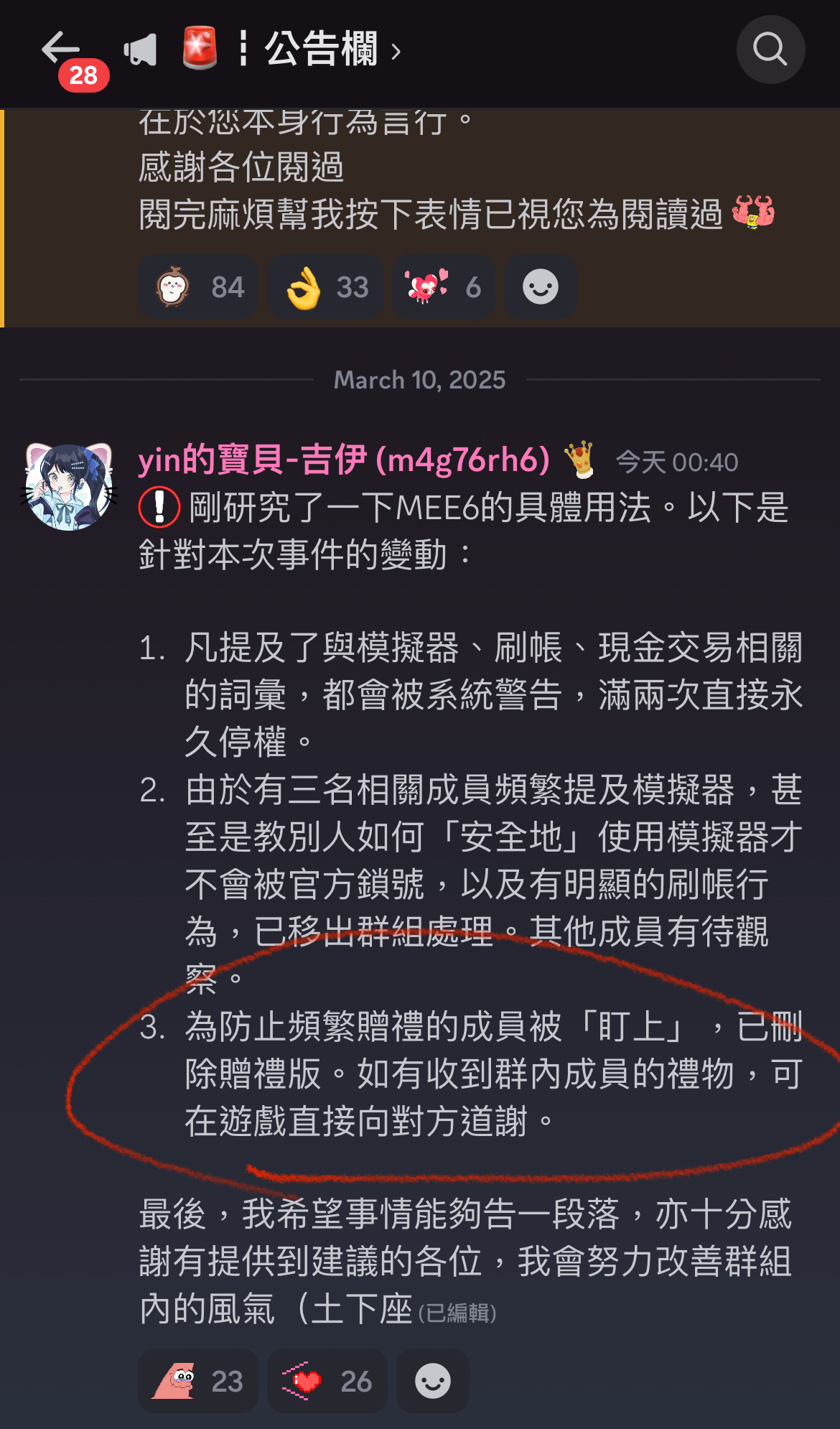Tap the flexing crab emoji in message

[753, 213]
